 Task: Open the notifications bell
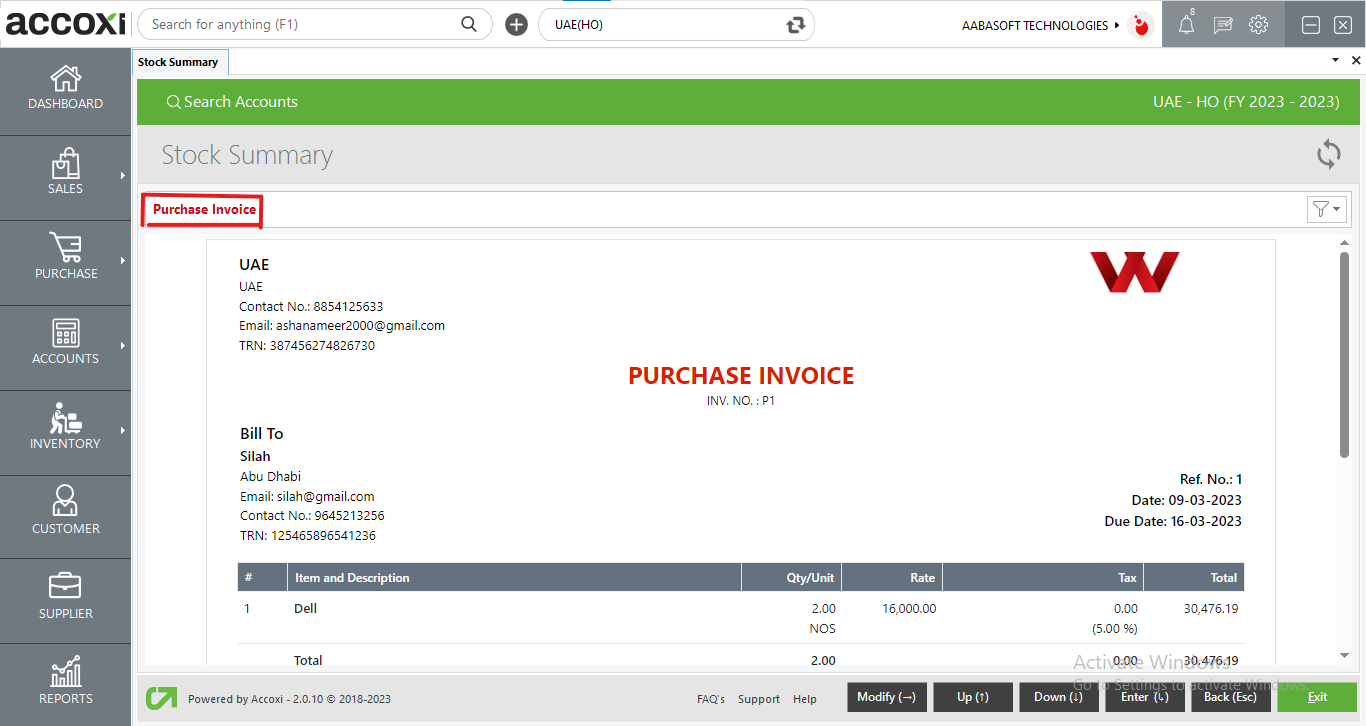click(1186, 24)
